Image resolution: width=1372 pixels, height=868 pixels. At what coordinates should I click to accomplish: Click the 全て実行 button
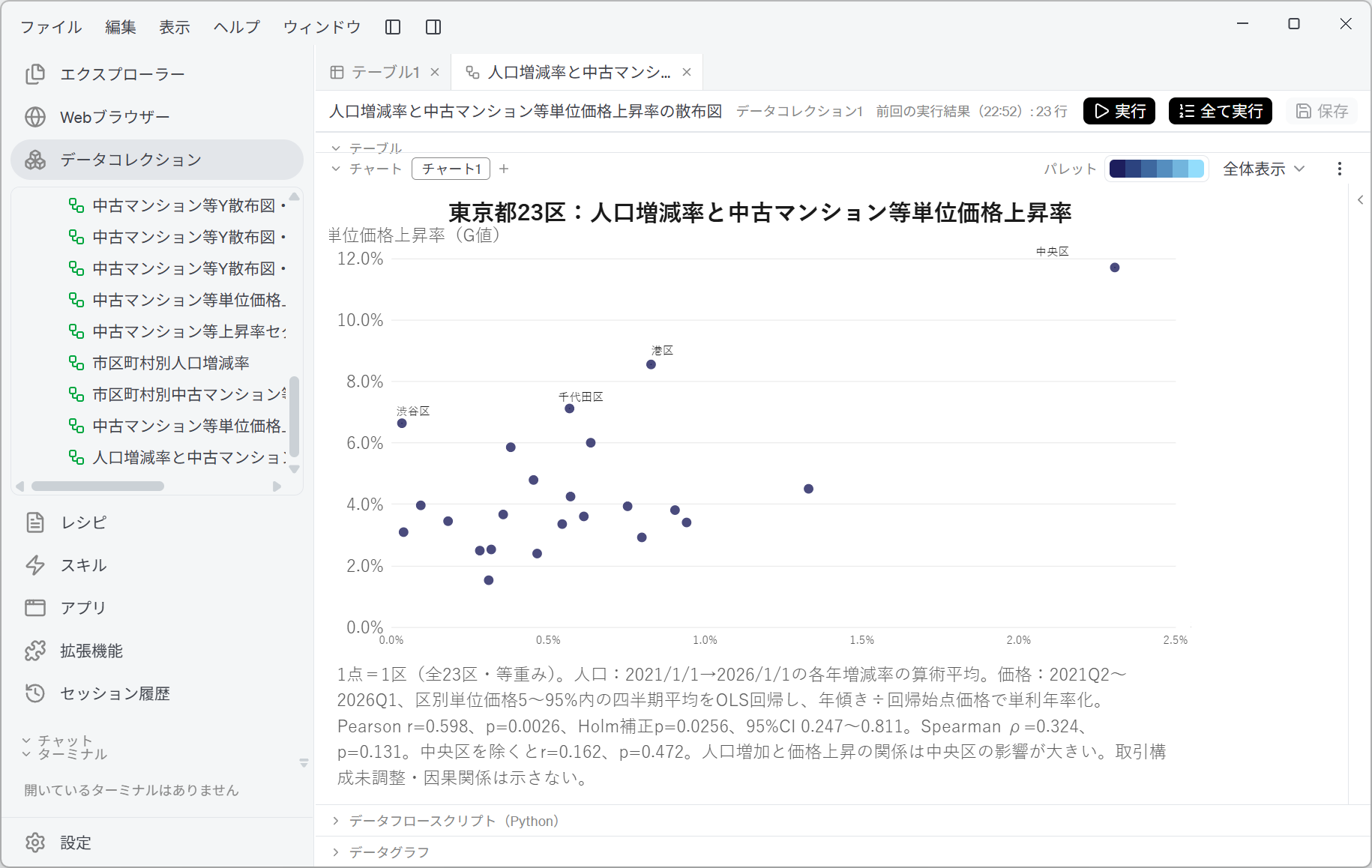(x=1221, y=111)
